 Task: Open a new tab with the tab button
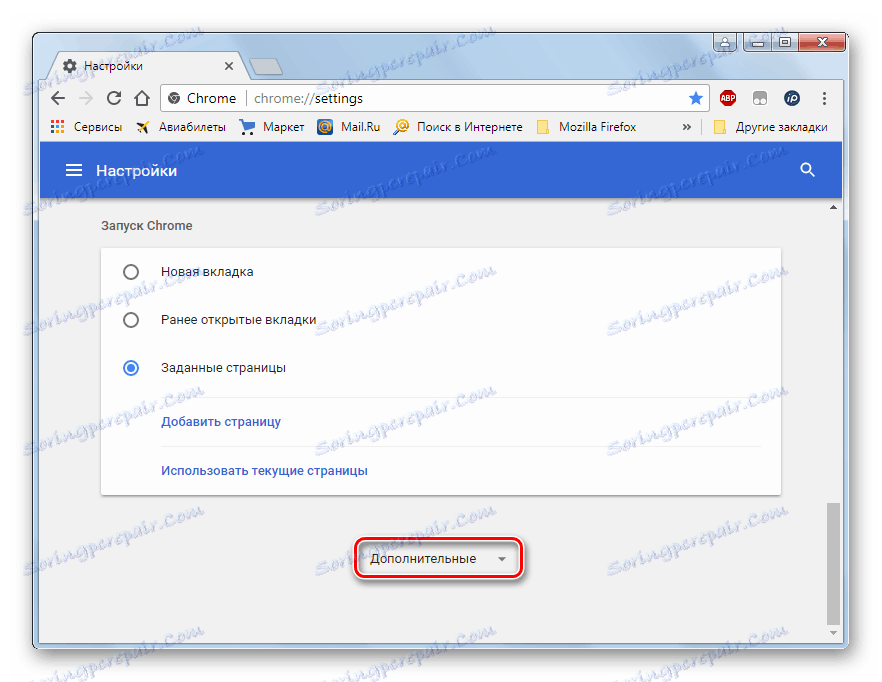266,66
